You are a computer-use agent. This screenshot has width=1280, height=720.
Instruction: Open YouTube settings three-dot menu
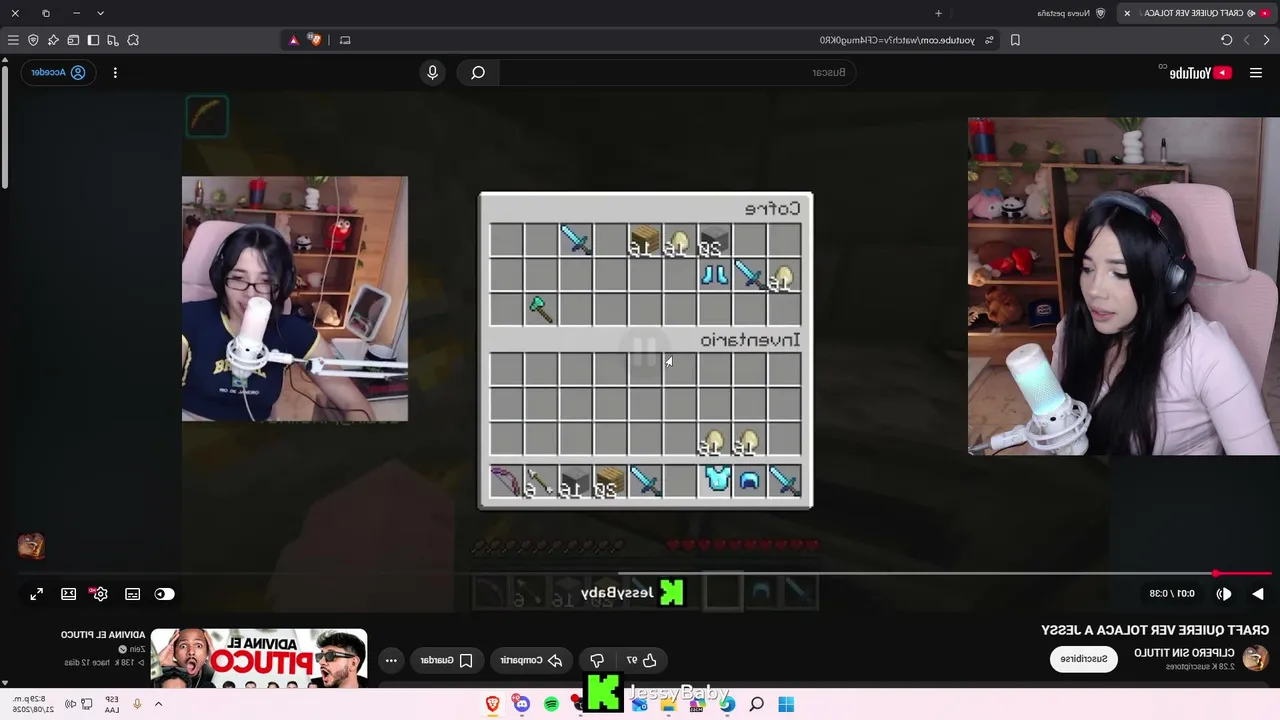(115, 72)
